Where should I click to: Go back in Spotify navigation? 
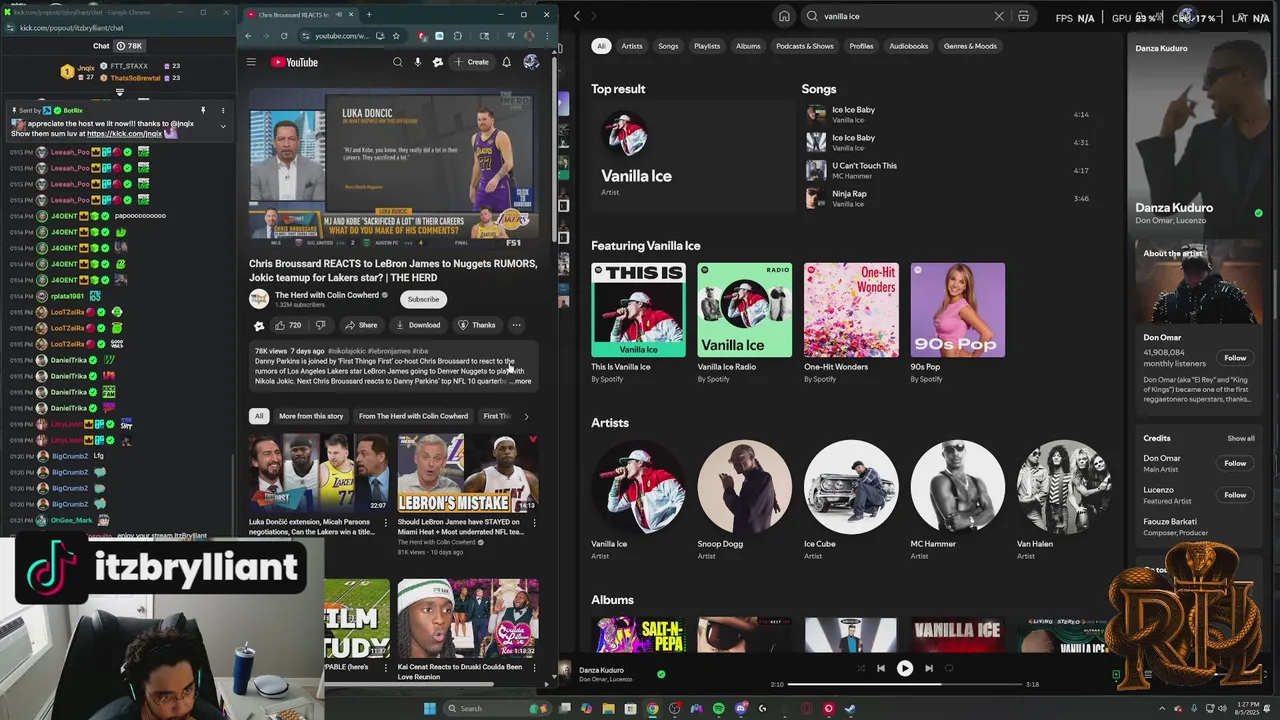(x=576, y=16)
